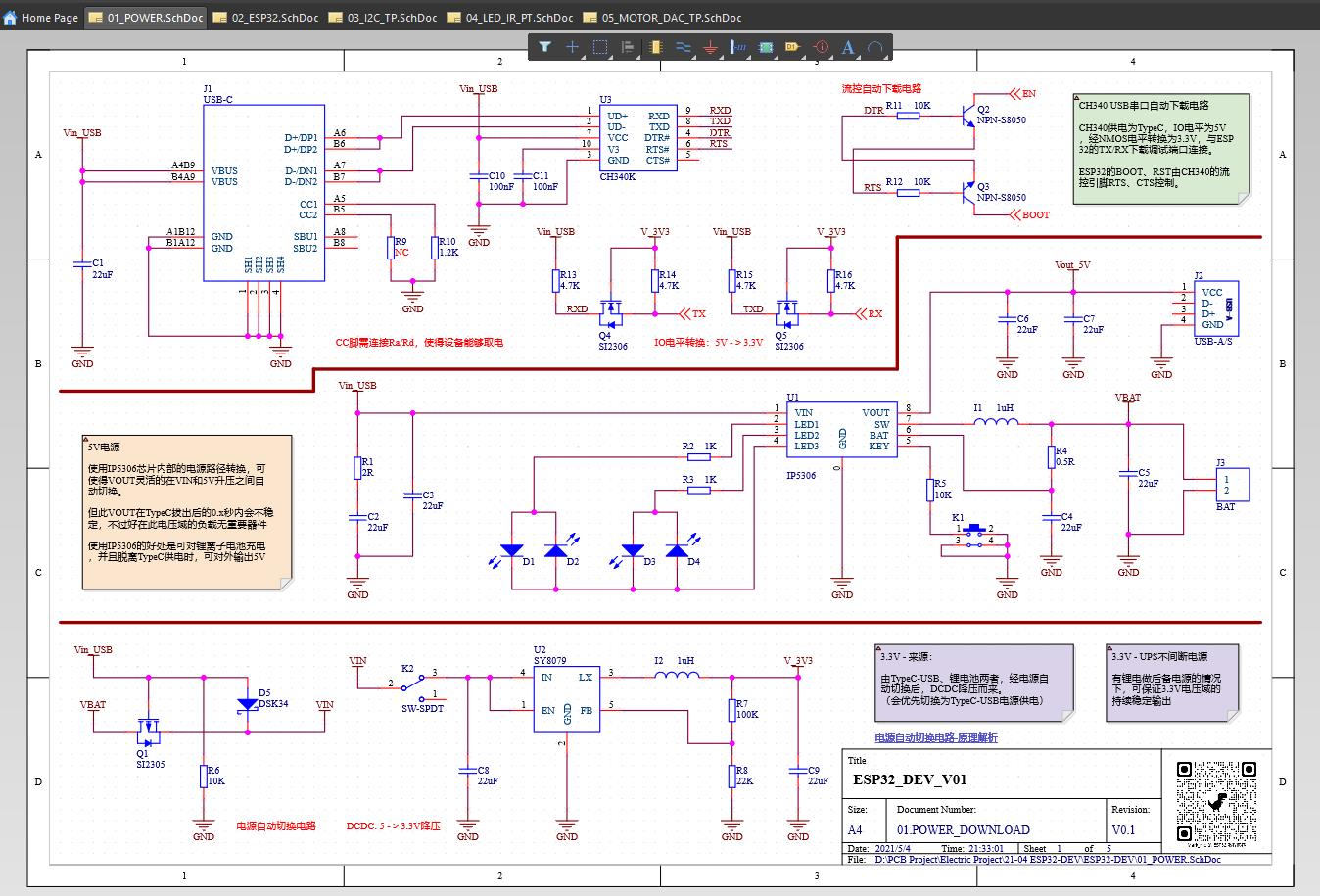The image size is (1320, 896).
Task: Activate the dashed rectangle selection tool
Action: 600,46
